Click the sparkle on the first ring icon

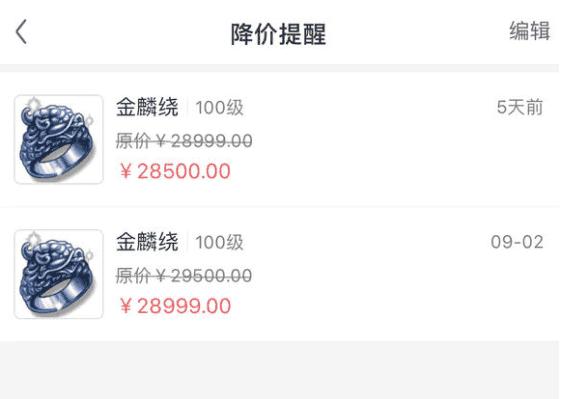pyautogui.click(x=33, y=104)
